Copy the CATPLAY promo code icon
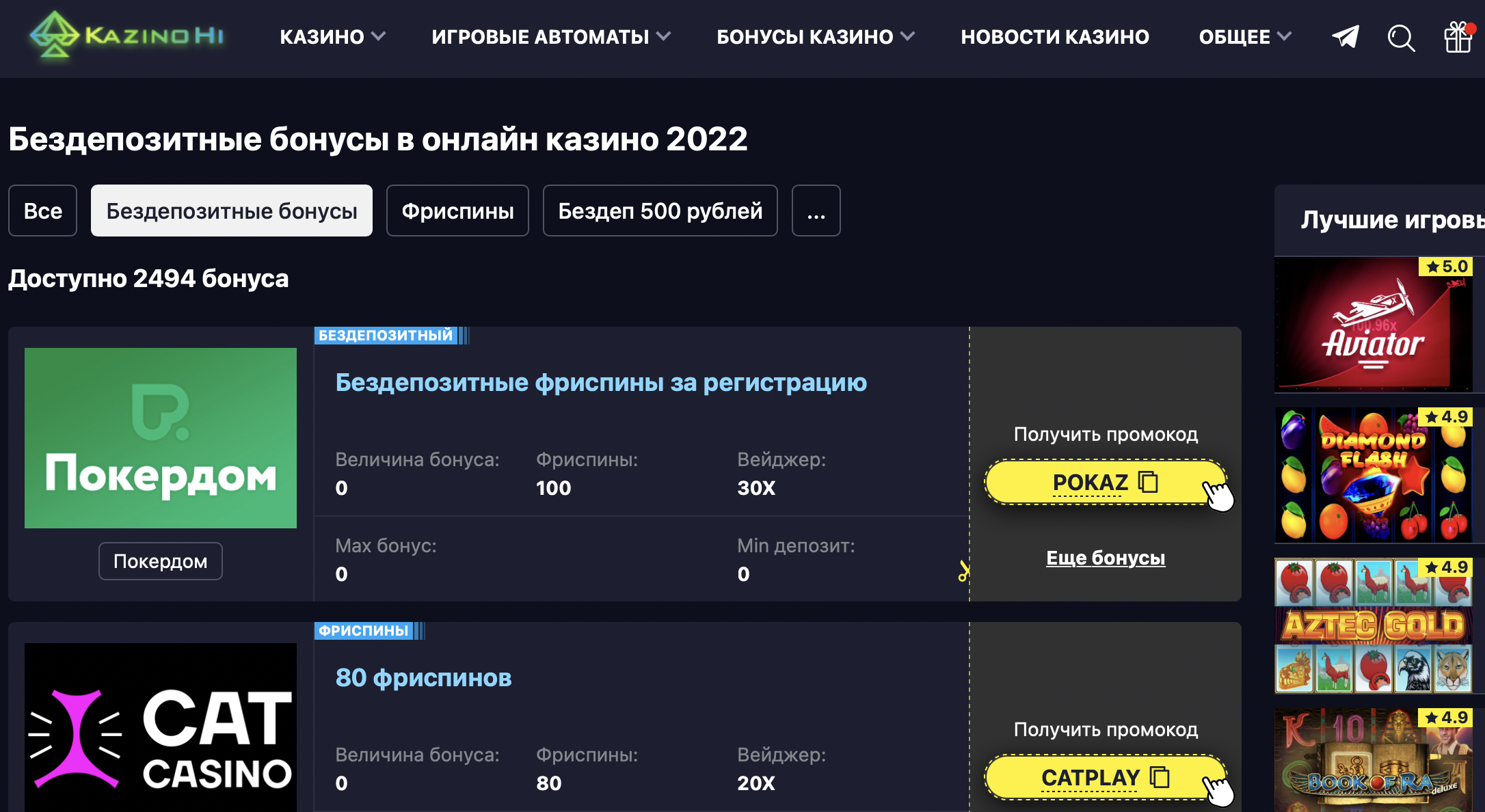This screenshot has height=812, width=1485. [x=1160, y=777]
